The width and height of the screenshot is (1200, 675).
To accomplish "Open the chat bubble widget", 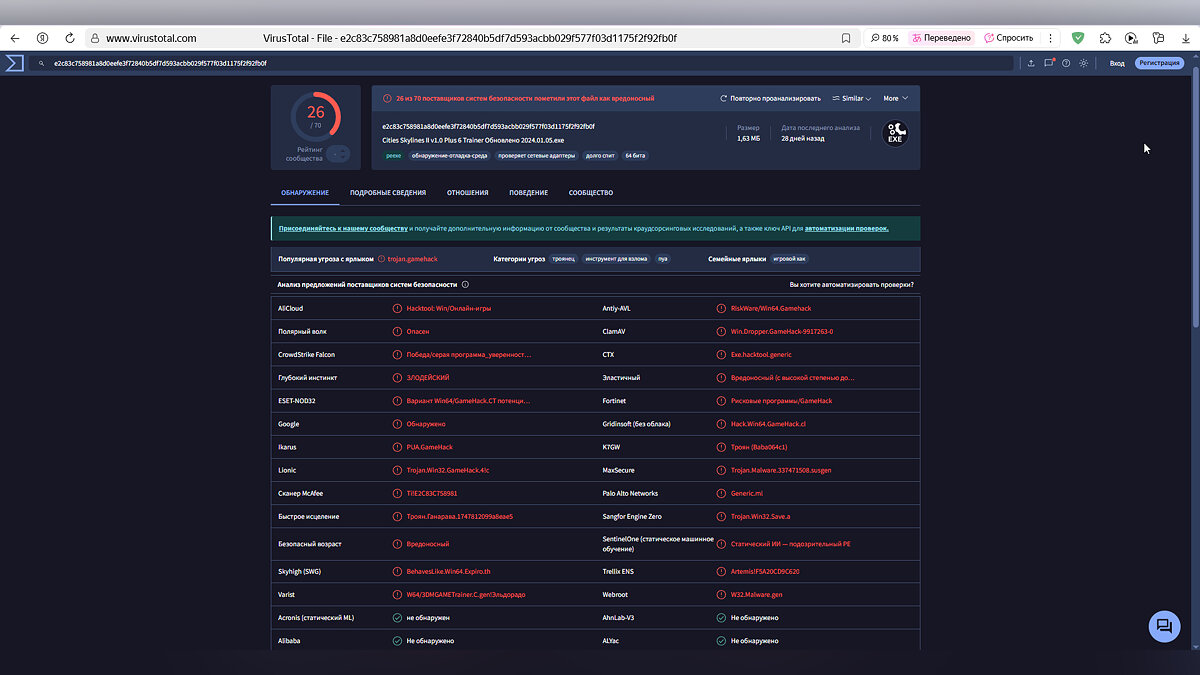I will point(1164,626).
